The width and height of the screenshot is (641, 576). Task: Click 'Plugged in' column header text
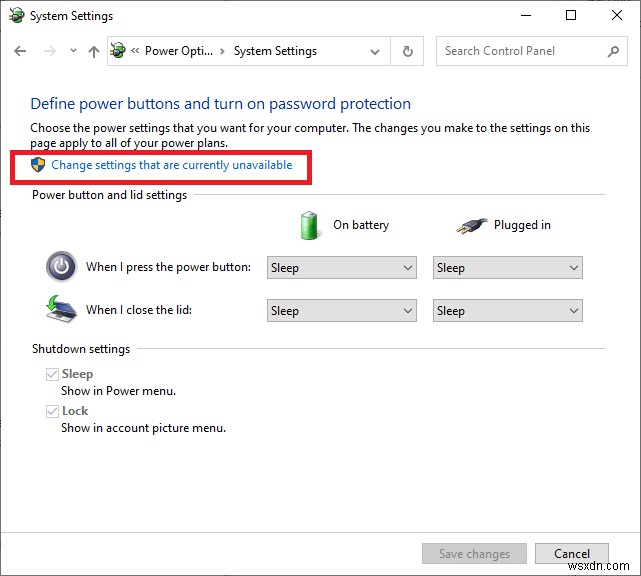coord(522,225)
